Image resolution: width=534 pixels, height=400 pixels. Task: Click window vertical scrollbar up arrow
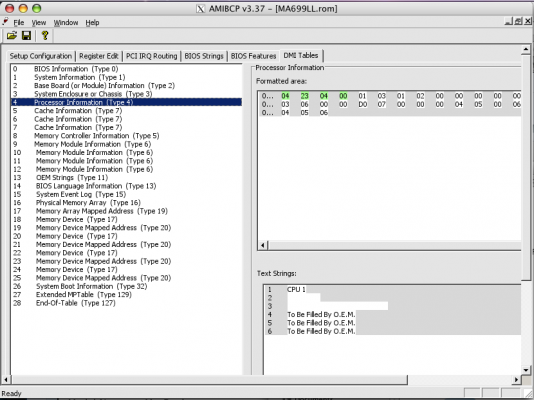[526, 49]
